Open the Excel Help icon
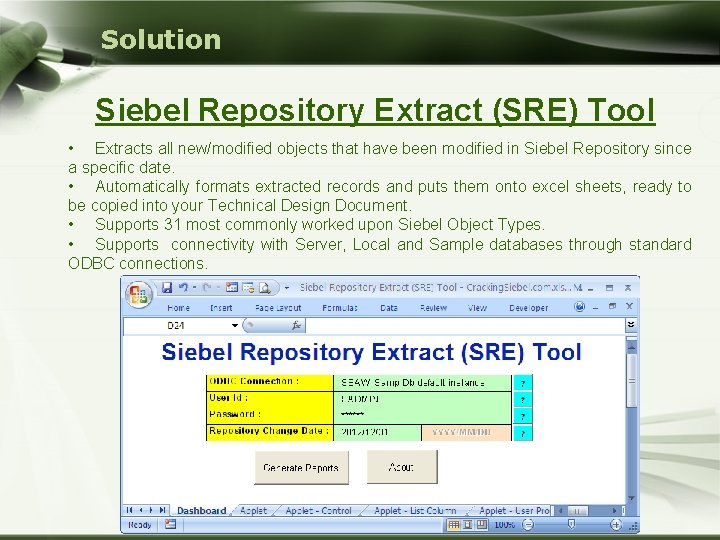 point(579,306)
